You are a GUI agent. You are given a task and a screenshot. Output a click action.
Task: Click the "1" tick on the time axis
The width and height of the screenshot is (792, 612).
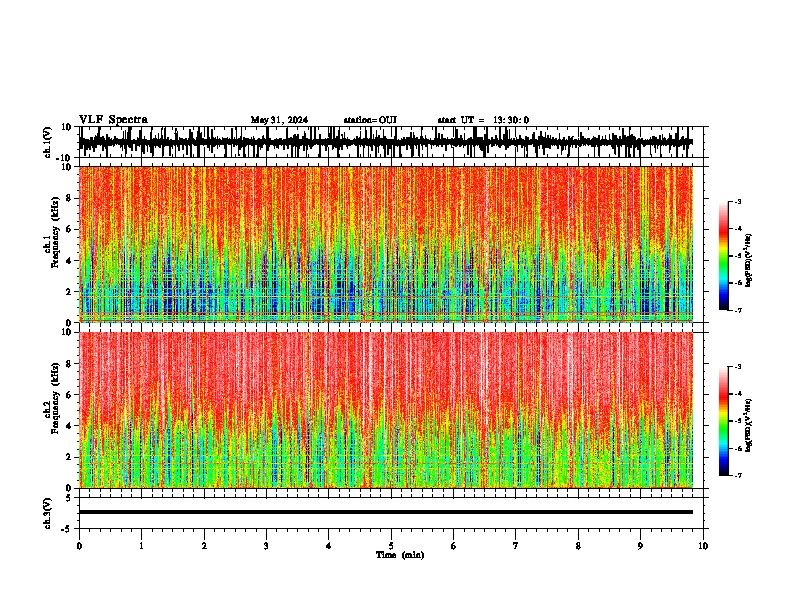click(x=141, y=546)
